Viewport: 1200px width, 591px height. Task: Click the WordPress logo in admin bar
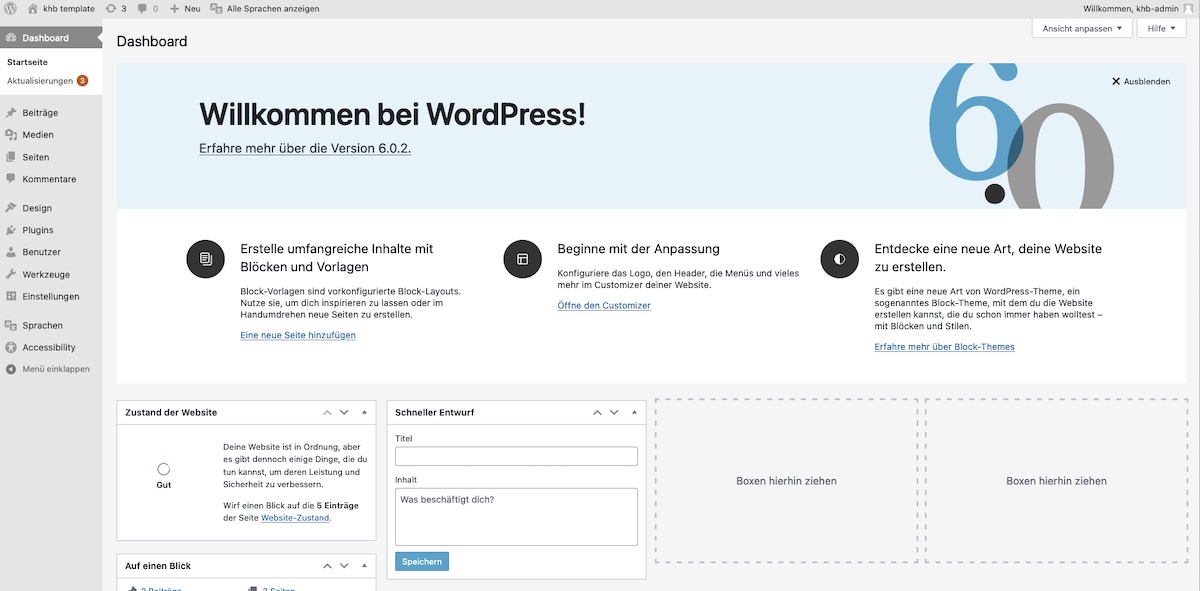point(11,8)
